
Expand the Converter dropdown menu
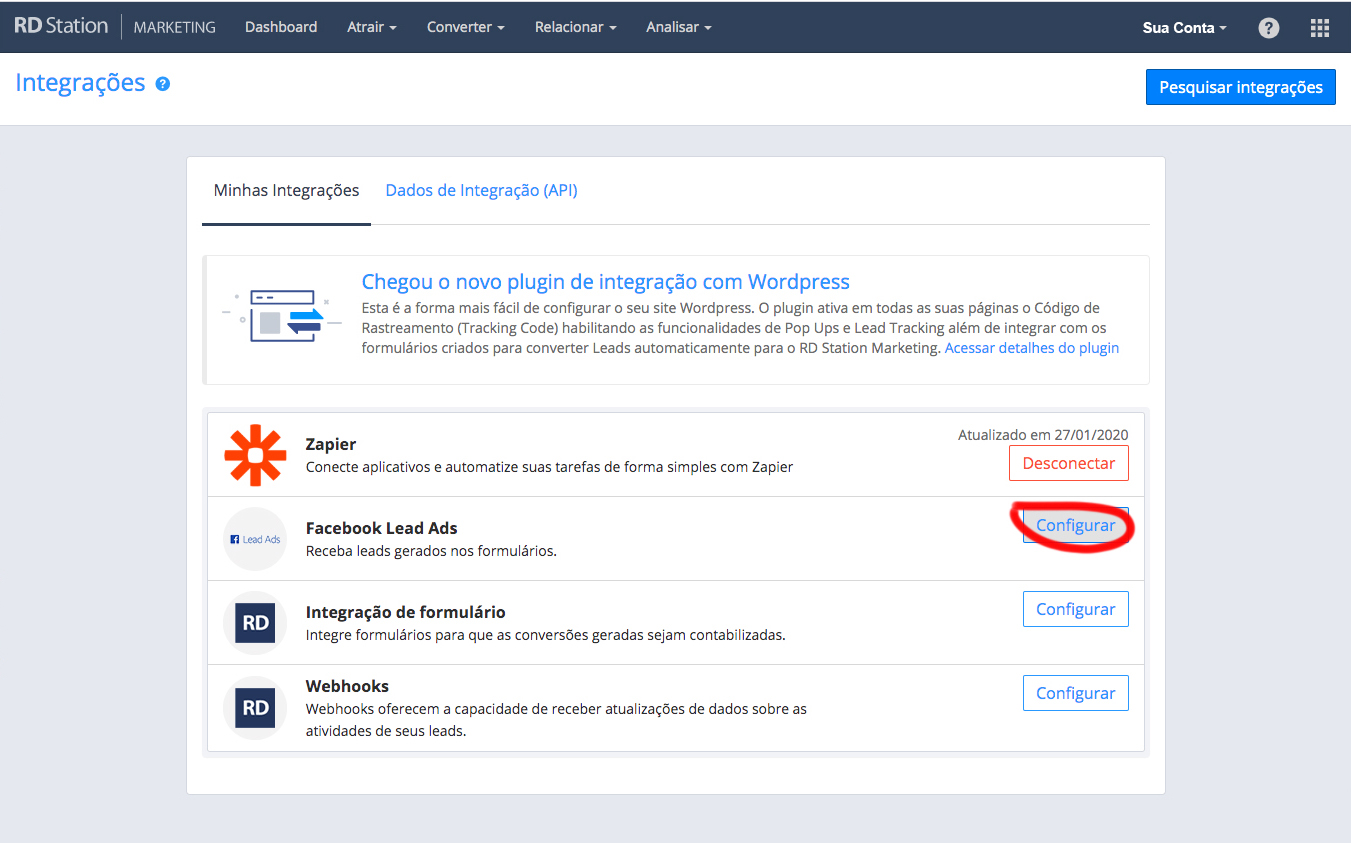pos(465,27)
